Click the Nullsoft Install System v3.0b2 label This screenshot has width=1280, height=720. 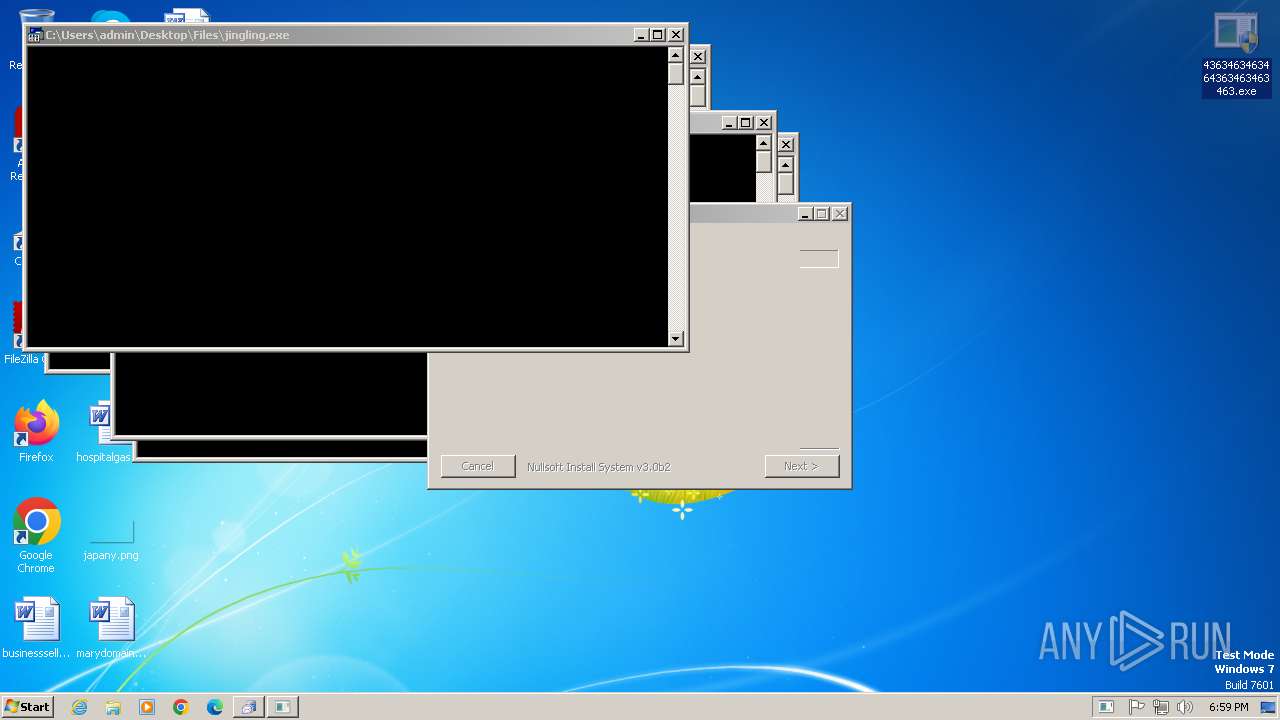point(598,467)
